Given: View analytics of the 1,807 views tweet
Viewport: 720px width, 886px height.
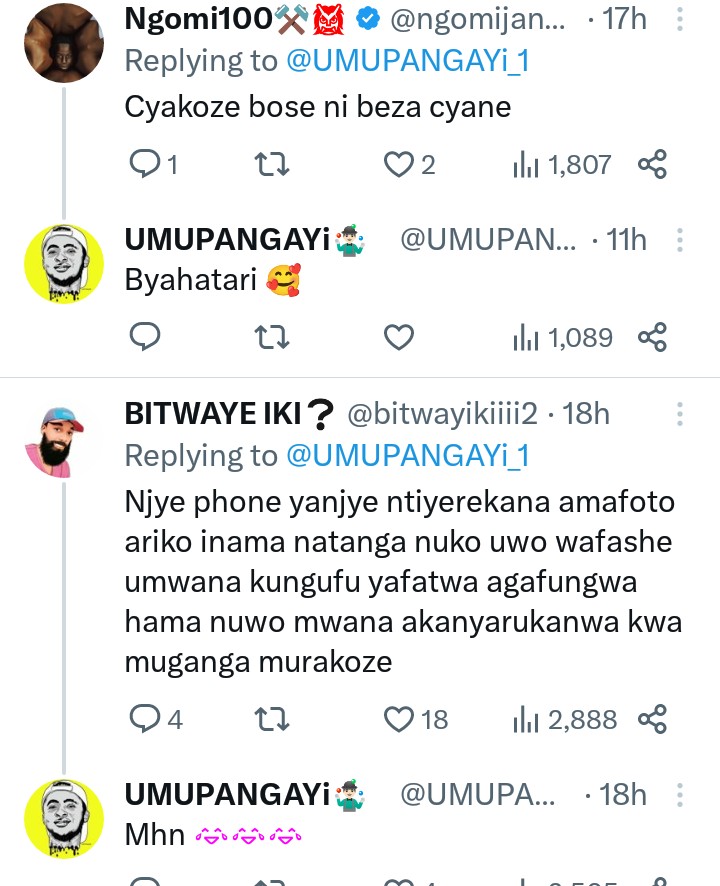Looking at the screenshot, I should [x=562, y=164].
